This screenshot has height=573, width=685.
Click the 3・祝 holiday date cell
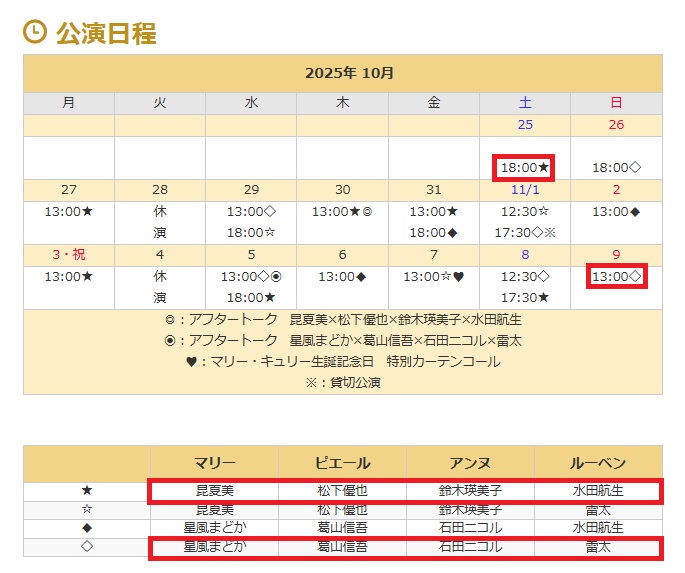point(68,255)
